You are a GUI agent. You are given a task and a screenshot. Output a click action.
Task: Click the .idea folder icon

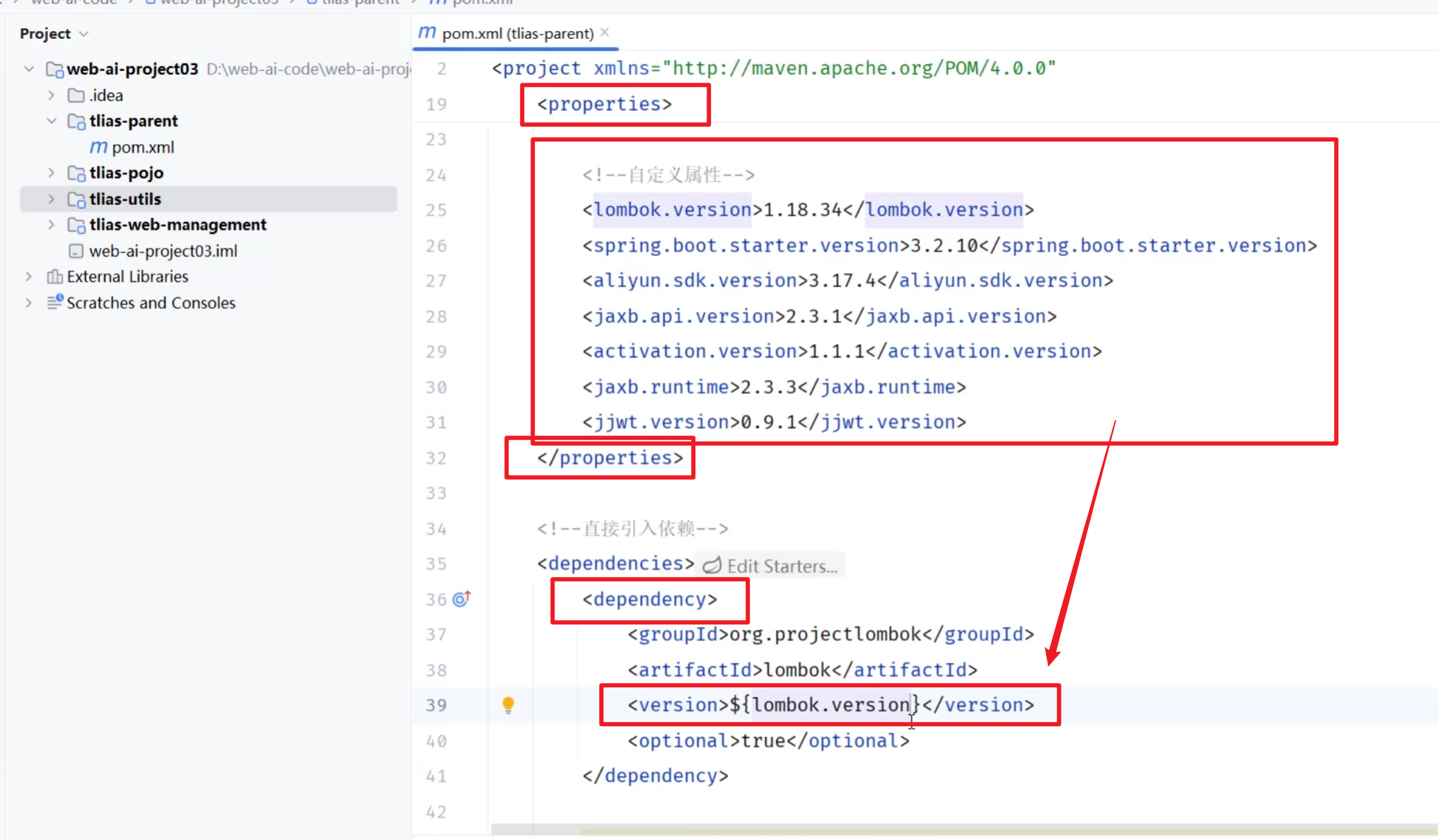(x=76, y=95)
